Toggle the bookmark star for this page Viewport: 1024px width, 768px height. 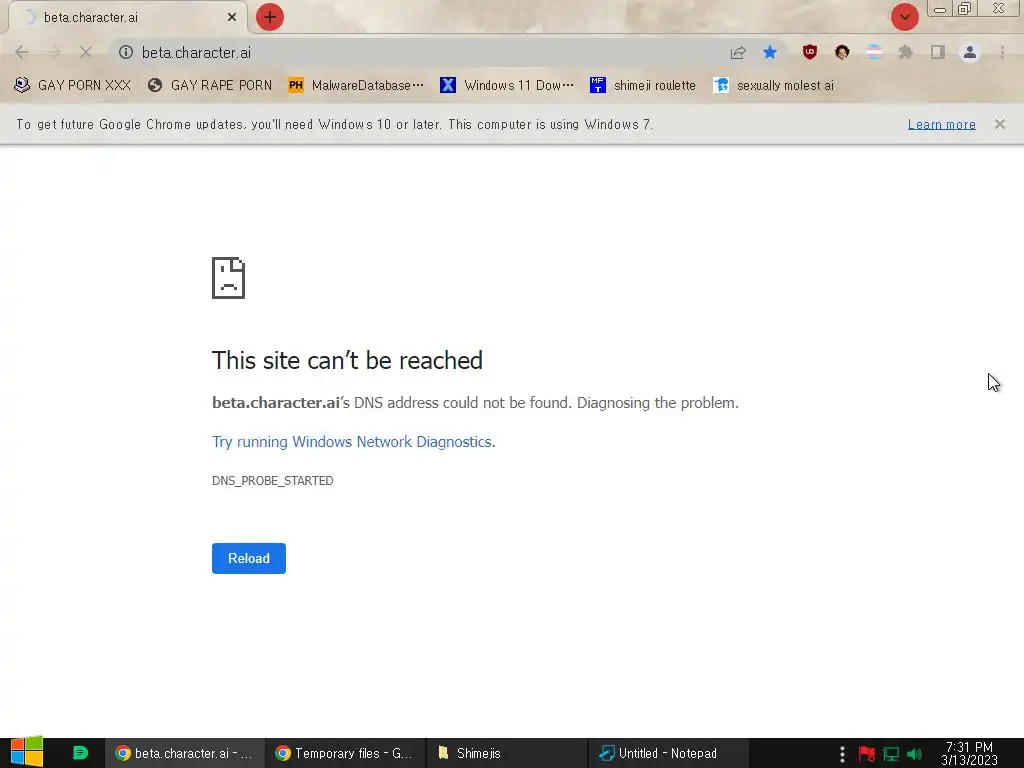pos(770,52)
